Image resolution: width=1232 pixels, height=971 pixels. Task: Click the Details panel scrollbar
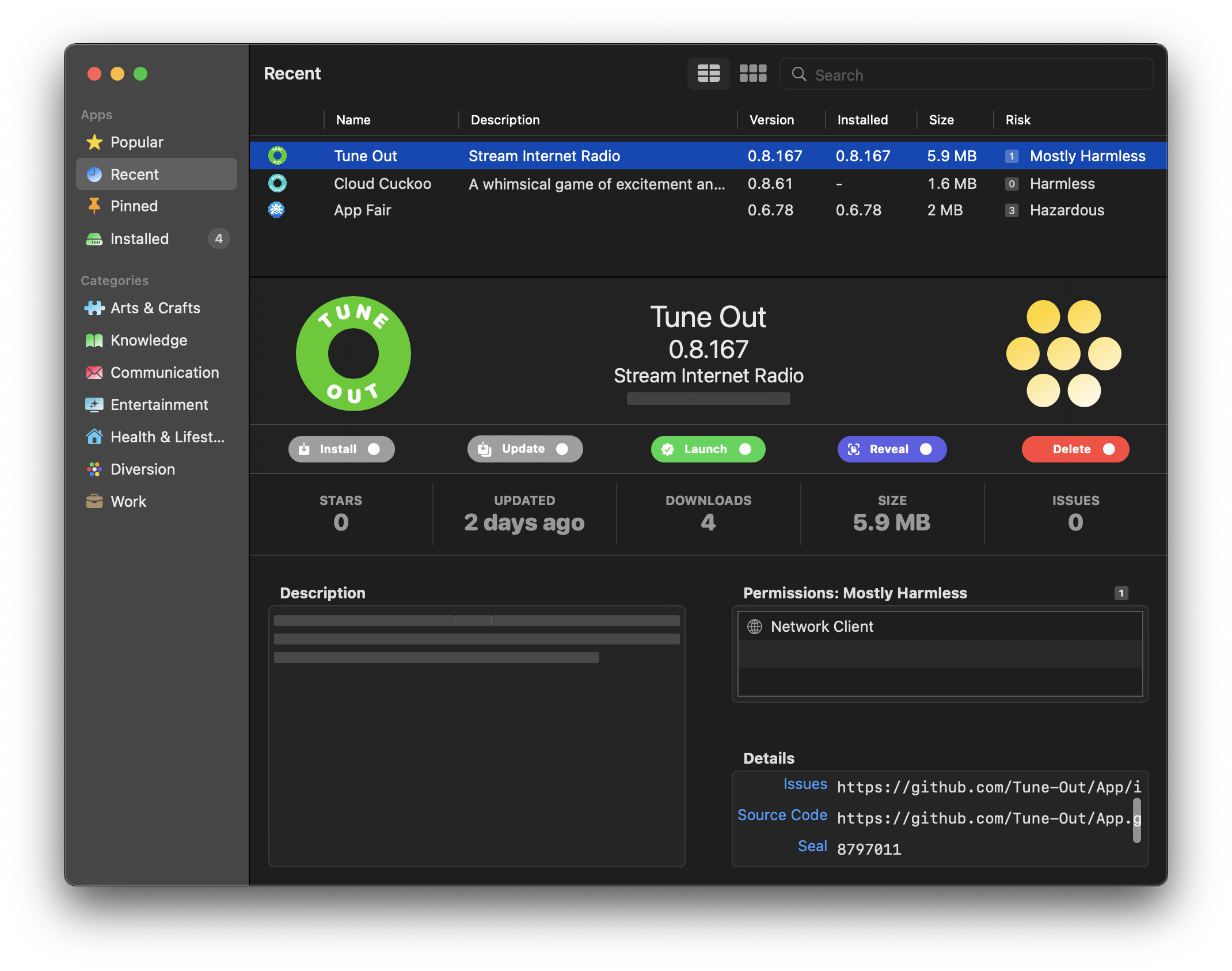[x=1136, y=821]
